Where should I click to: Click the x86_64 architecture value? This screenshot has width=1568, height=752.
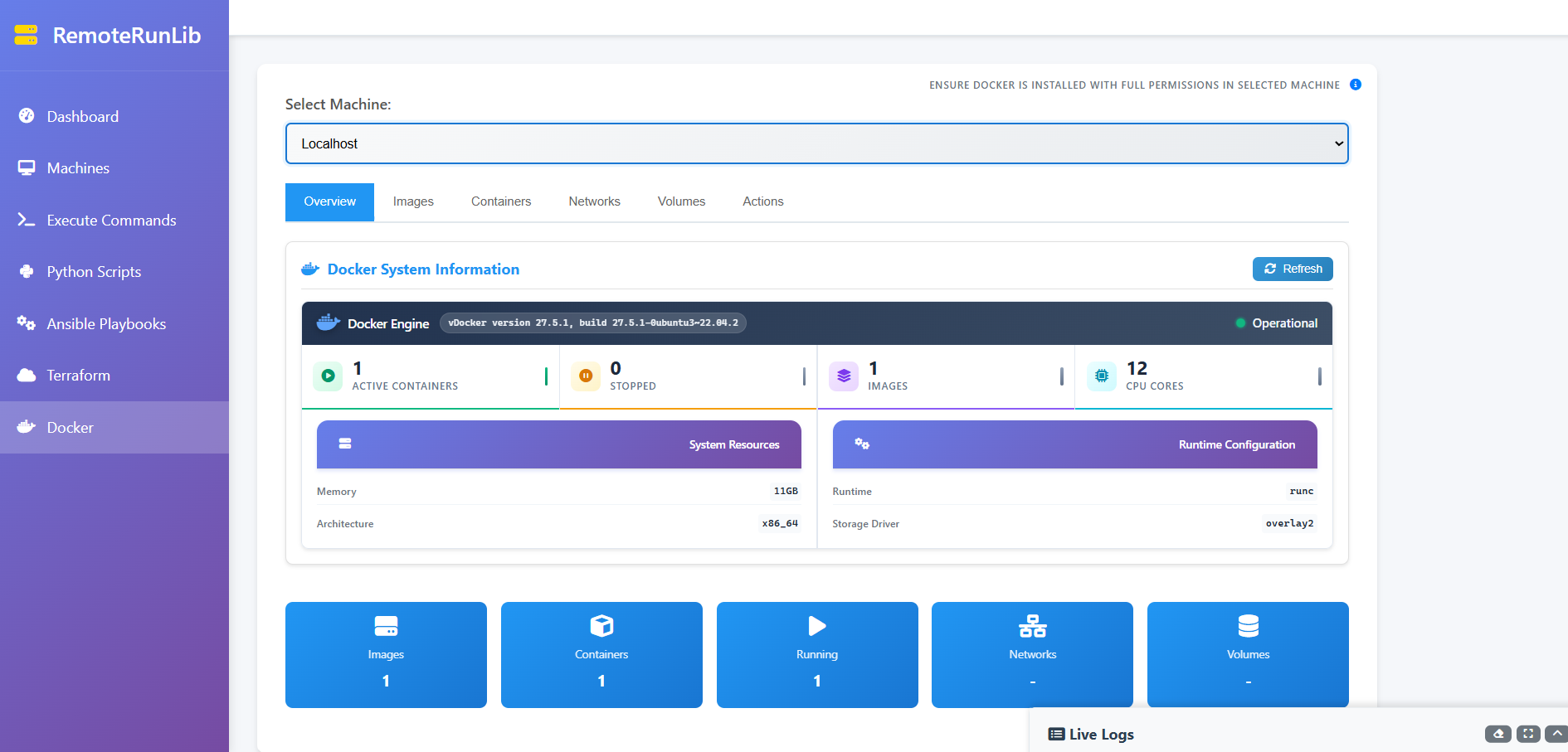(780, 523)
